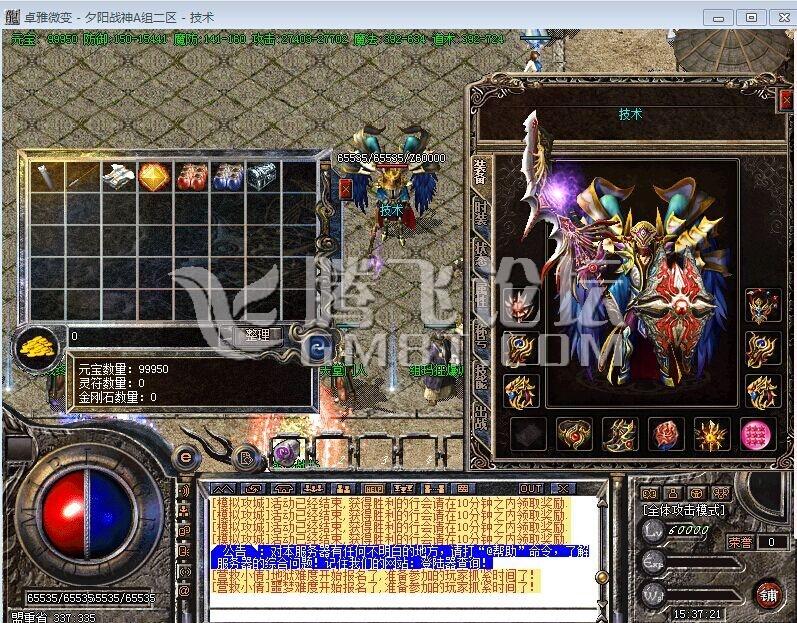Image resolution: width=797 pixels, height=623 pixels.
Task: Select the red potion bundle in the bag
Action: pos(192,177)
